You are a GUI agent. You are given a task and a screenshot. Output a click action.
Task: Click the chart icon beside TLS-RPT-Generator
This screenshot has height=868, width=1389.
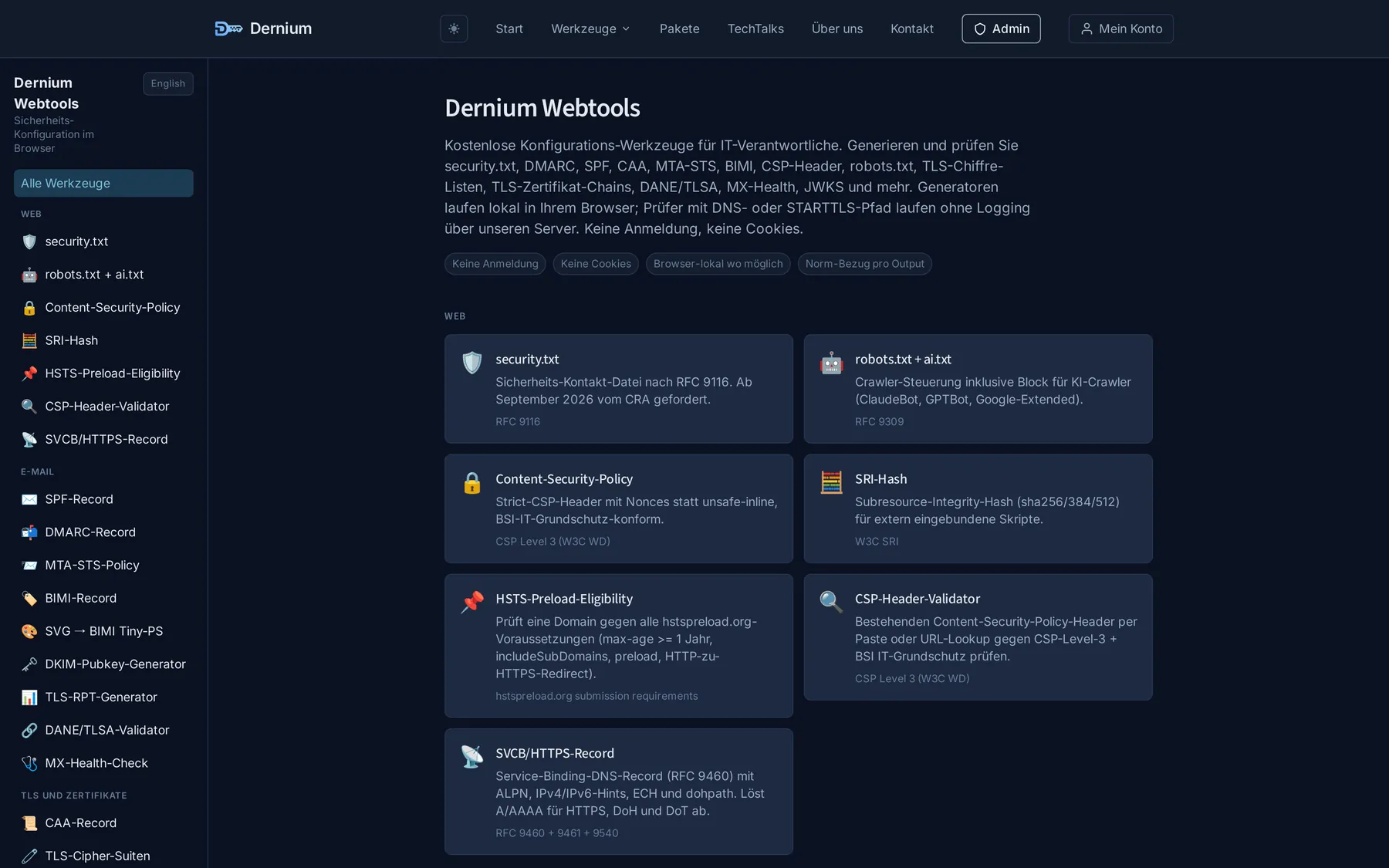coord(29,697)
